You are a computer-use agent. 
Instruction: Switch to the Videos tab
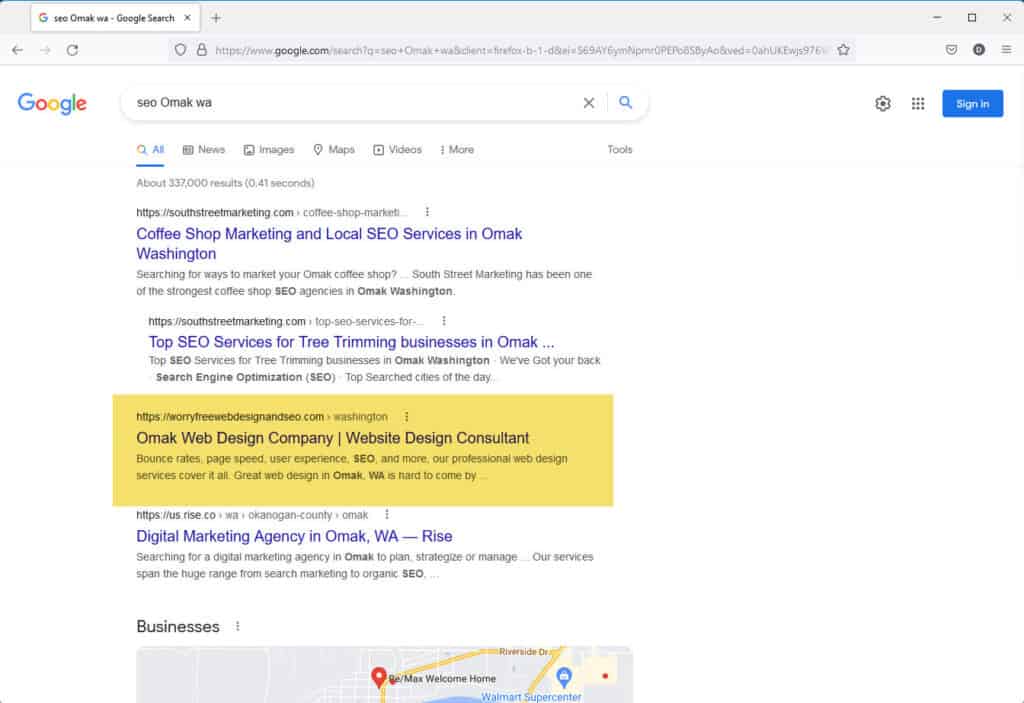click(397, 150)
